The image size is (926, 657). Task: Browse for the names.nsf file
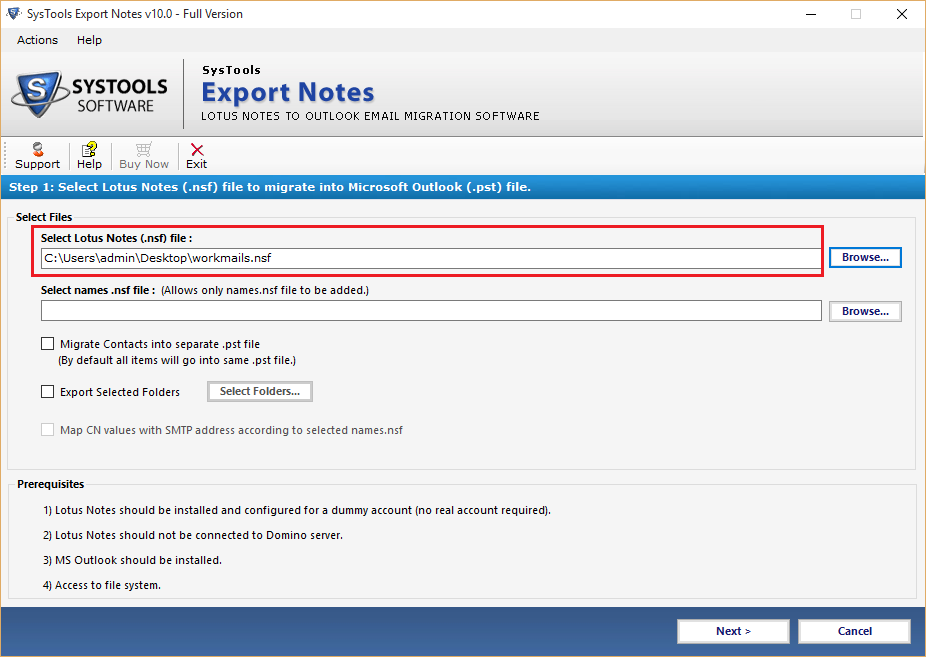(x=865, y=311)
